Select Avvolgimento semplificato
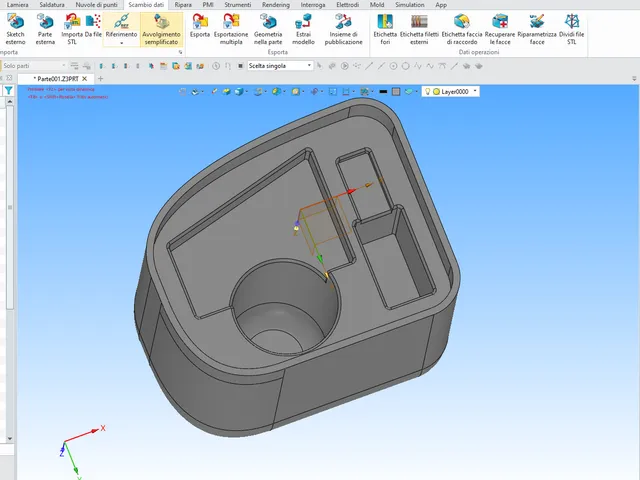The image size is (640, 480). click(161, 29)
